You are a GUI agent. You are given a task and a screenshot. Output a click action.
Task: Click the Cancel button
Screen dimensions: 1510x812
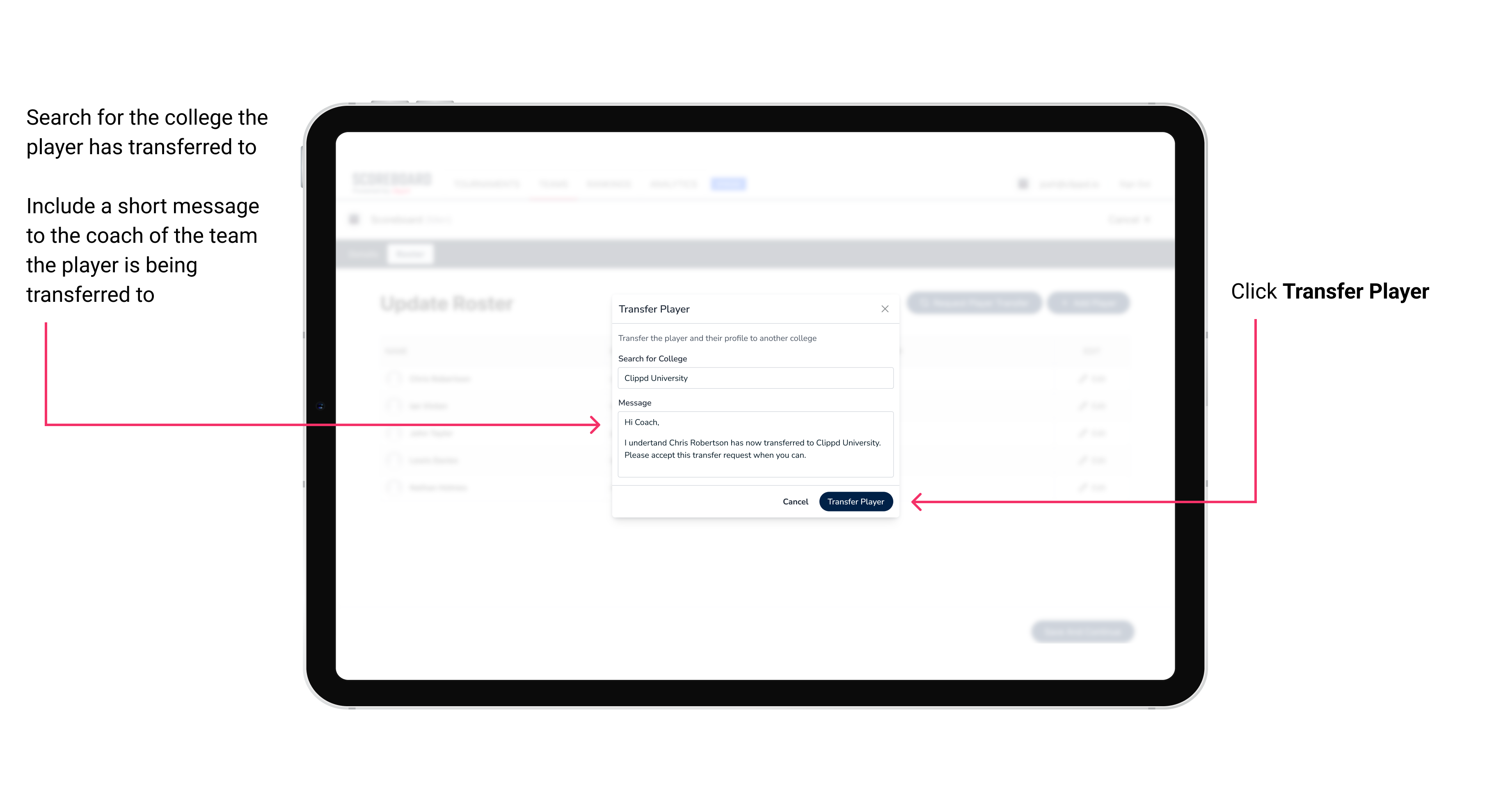pos(797,501)
